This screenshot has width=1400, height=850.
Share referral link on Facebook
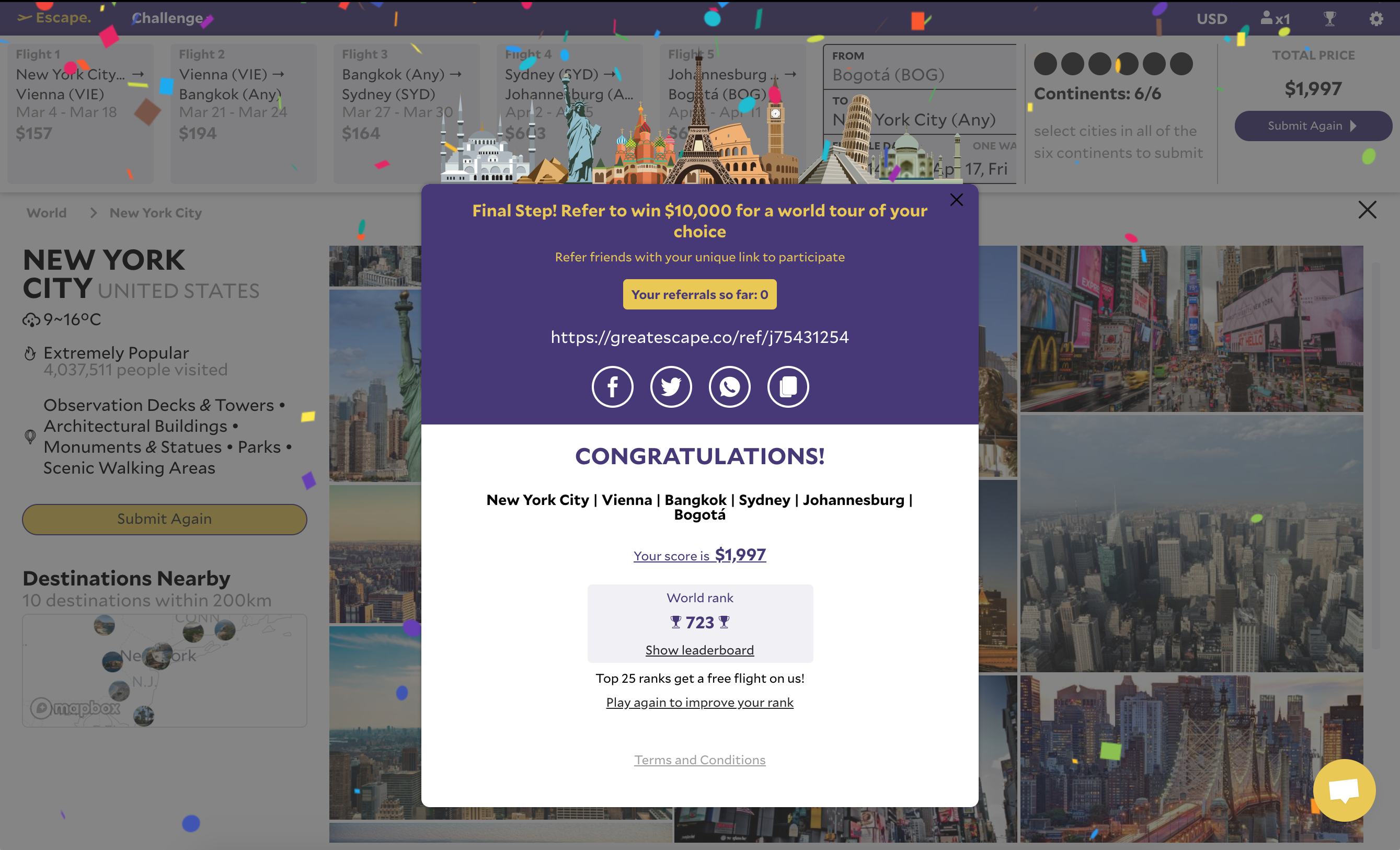pyautogui.click(x=612, y=387)
